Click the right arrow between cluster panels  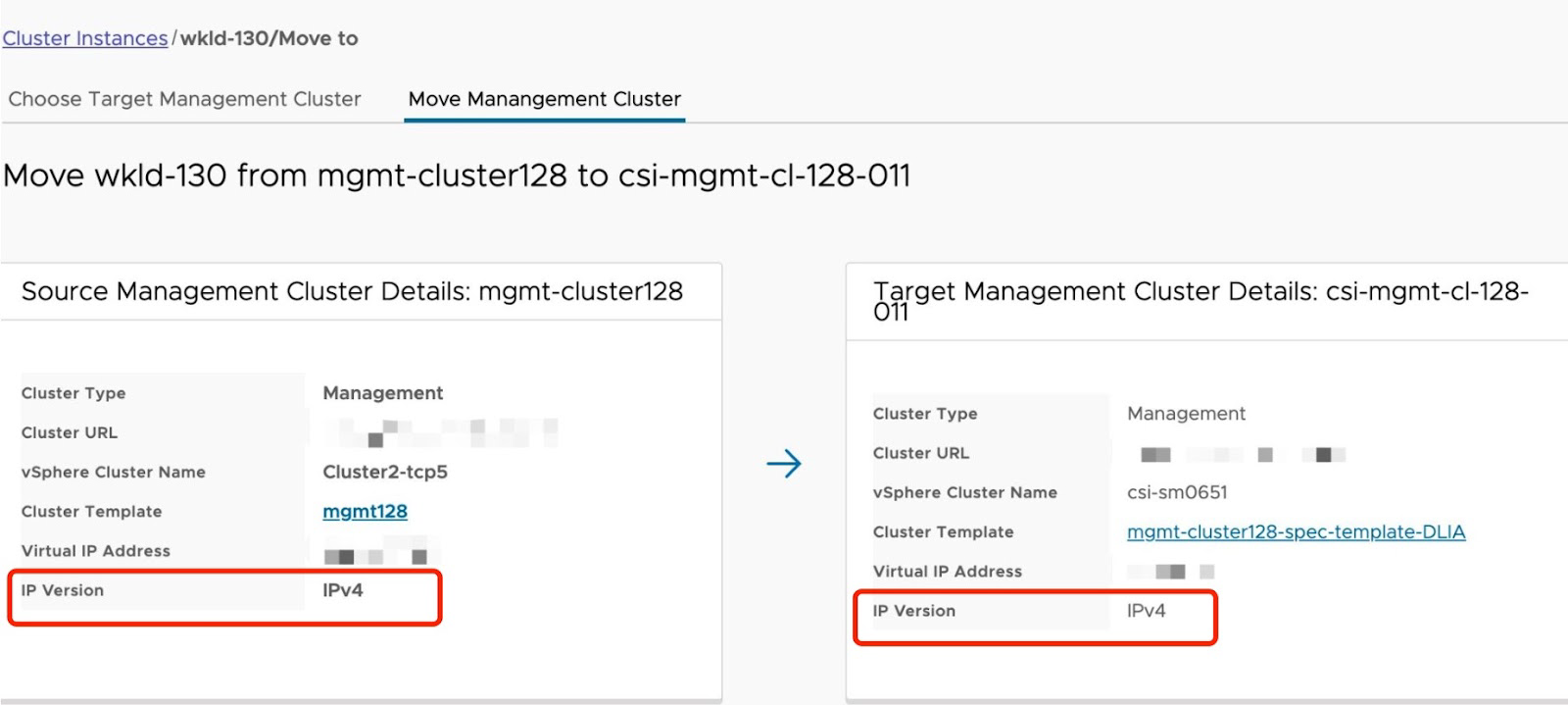[x=783, y=463]
